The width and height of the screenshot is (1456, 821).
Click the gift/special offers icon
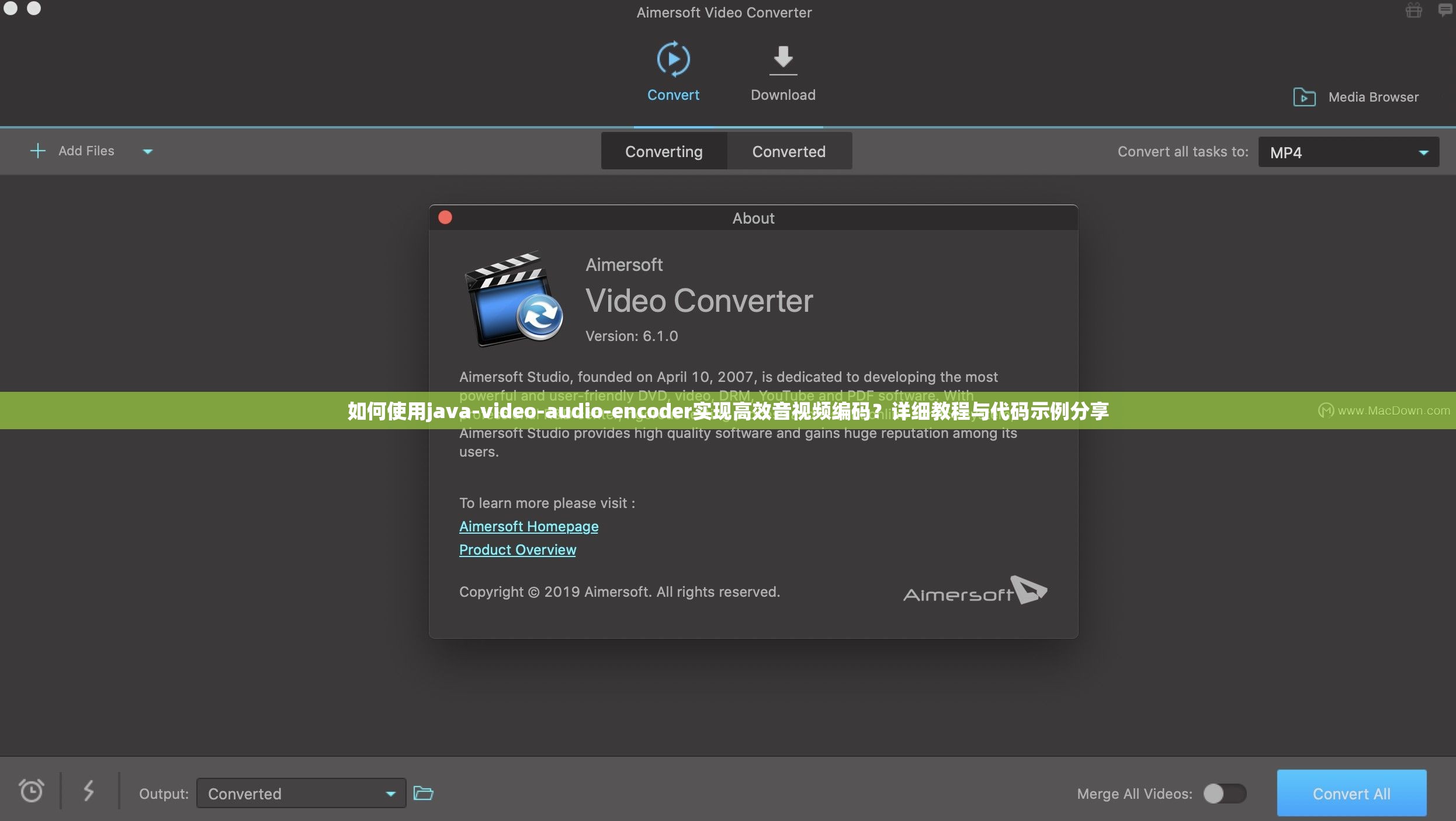click(1414, 11)
